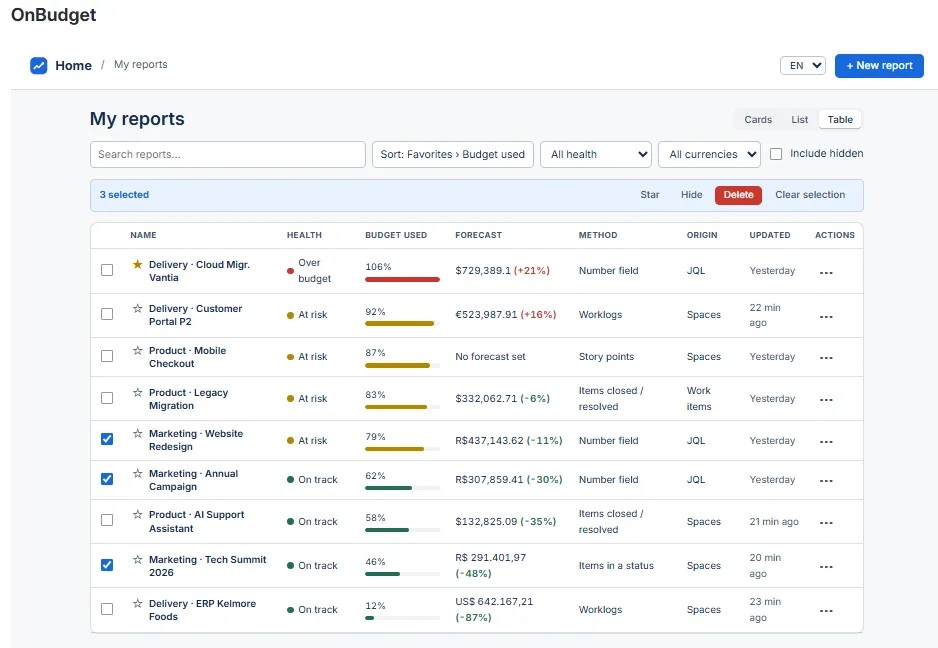This screenshot has height=648, width=938.
Task: Click the My reports breadcrumb
Action: pos(141,64)
